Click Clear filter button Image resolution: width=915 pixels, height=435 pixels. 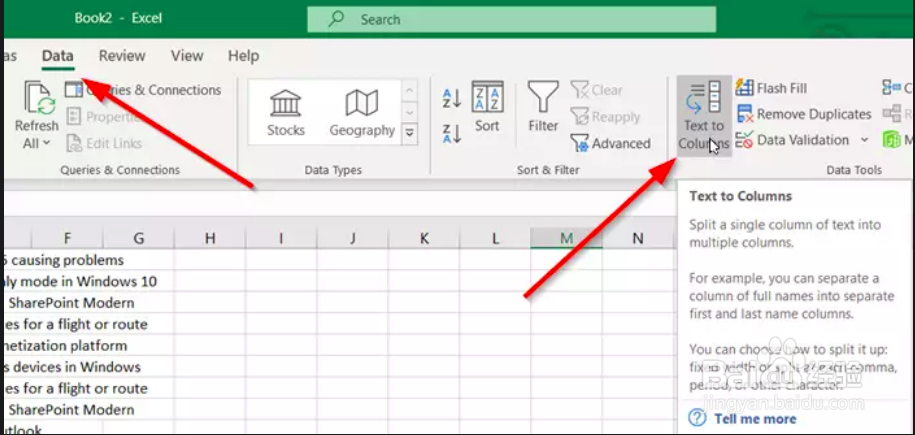point(596,90)
